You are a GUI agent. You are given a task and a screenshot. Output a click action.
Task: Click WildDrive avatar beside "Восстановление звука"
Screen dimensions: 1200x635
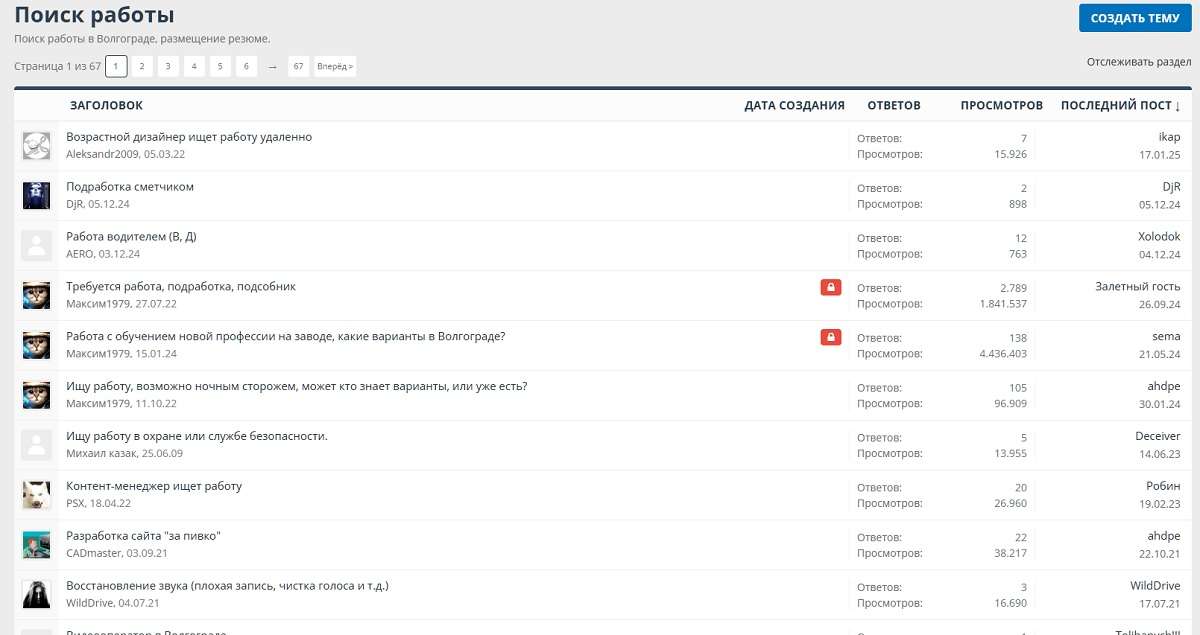coord(37,595)
